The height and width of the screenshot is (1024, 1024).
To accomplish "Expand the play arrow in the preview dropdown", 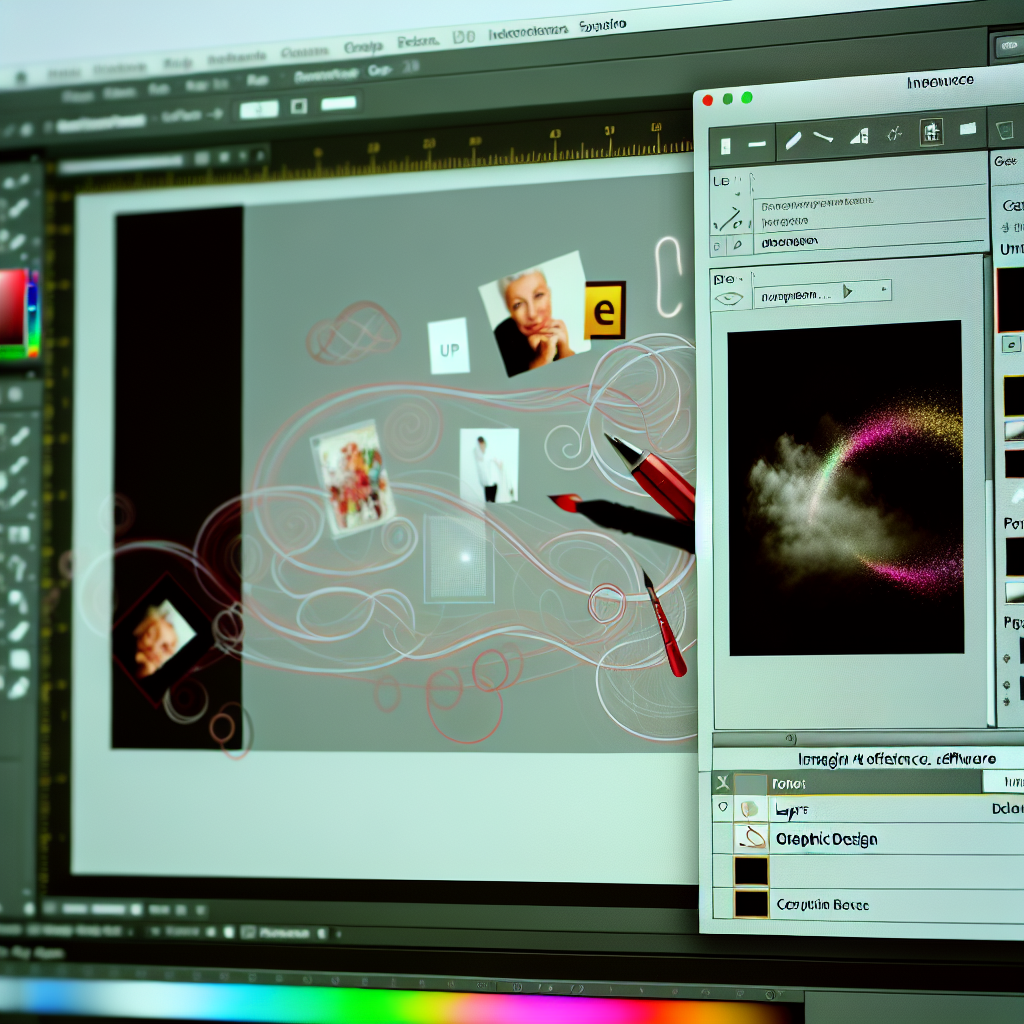I will tap(848, 292).
